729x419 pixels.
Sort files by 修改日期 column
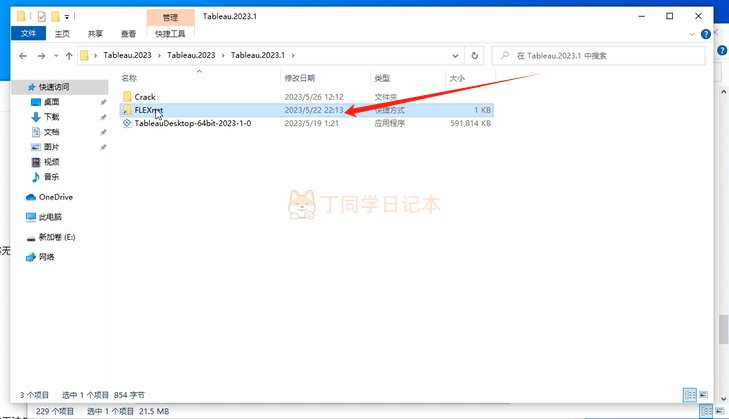(x=325, y=78)
